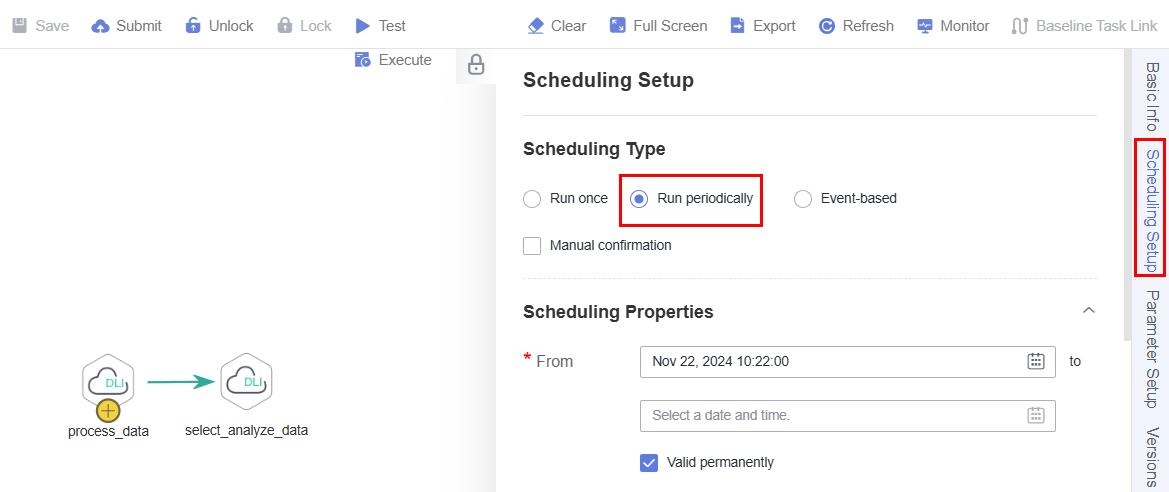
Task: Click the Clear eraser icon
Action: pos(535,26)
